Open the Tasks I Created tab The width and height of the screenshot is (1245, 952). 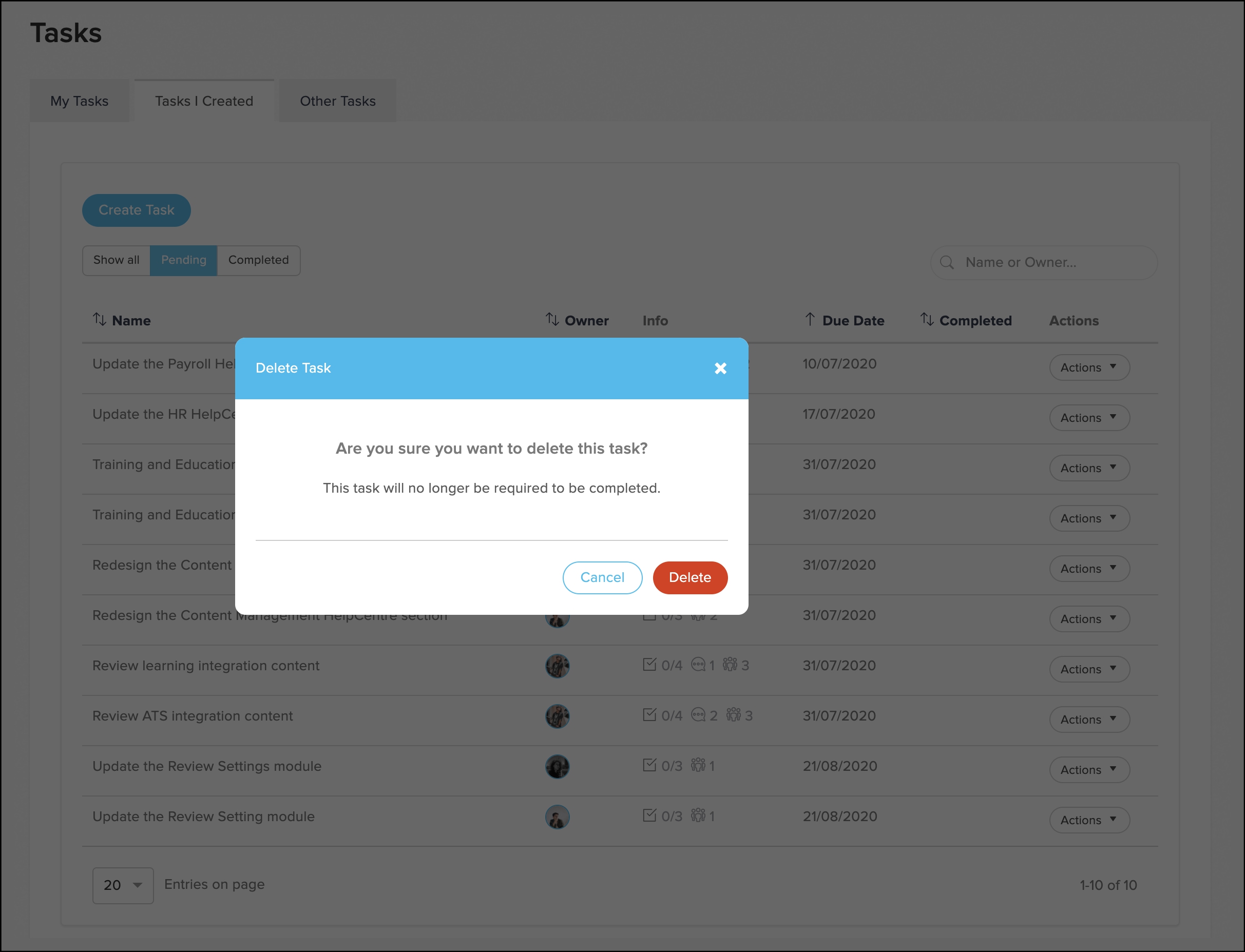[204, 101]
